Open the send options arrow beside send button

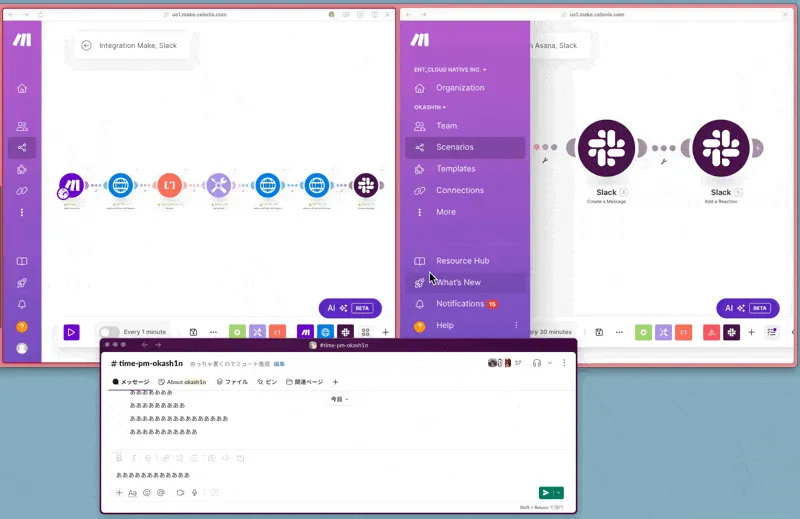click(x=559, y=492)
